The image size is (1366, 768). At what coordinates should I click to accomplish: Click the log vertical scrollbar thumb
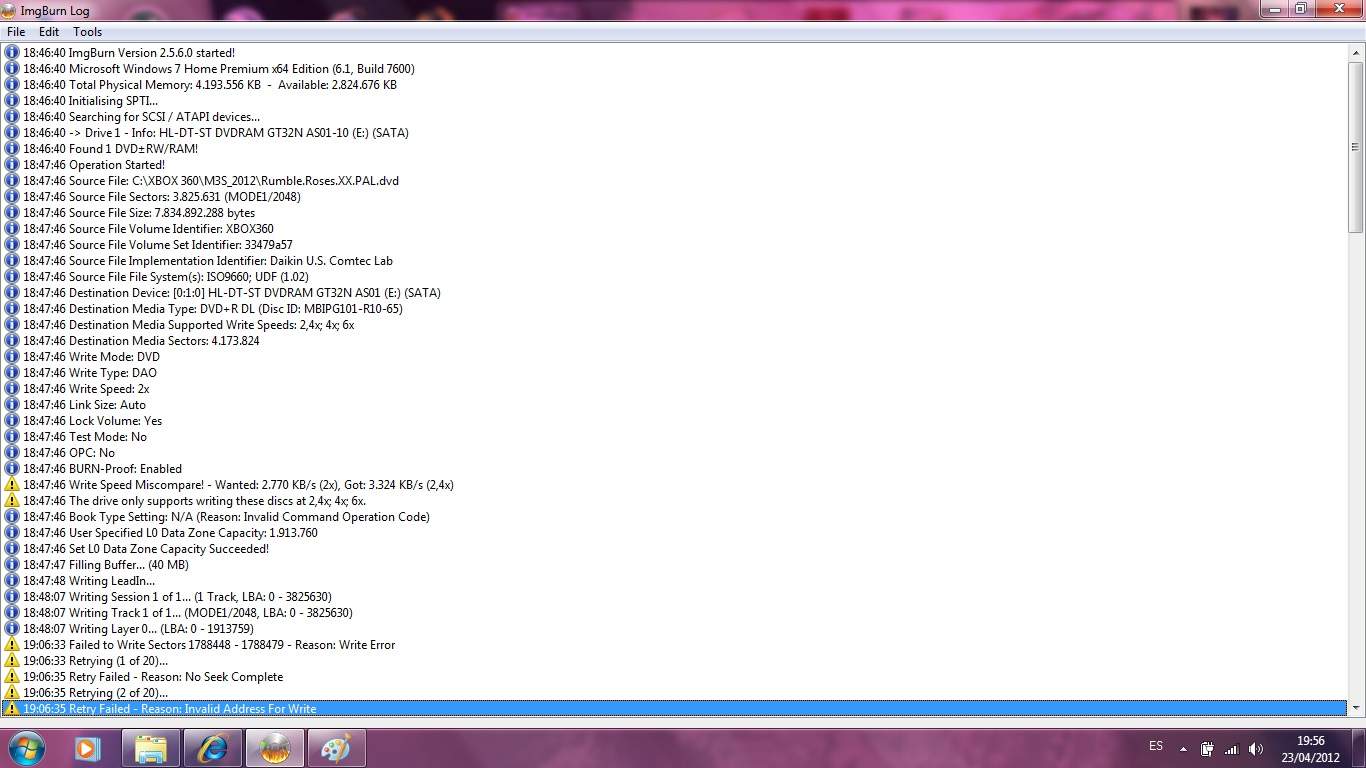pos(1356,147)
